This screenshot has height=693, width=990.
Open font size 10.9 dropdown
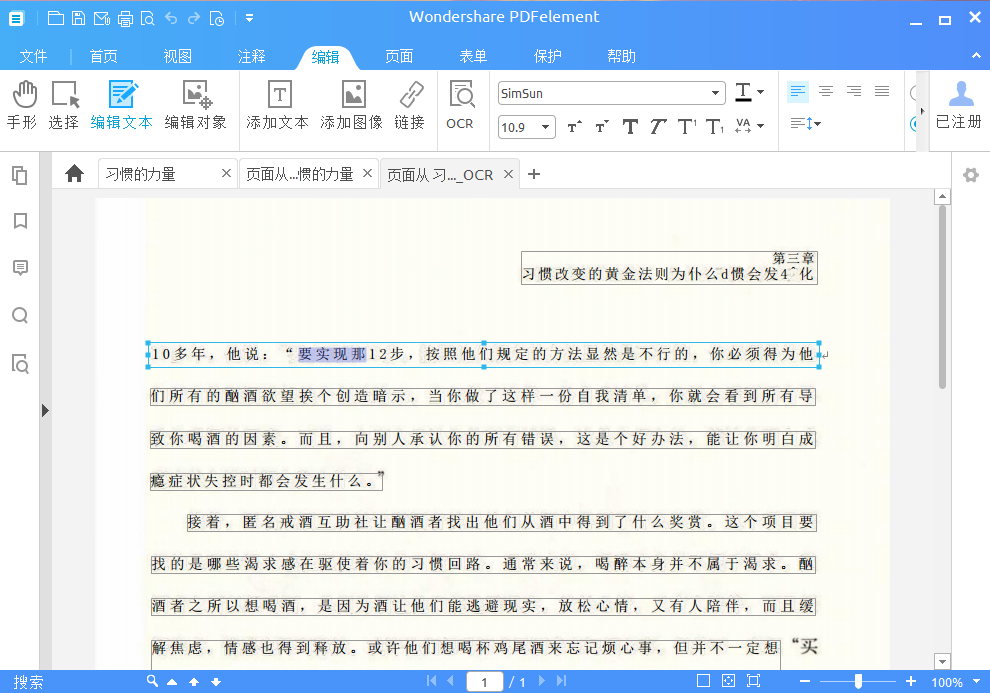(546, 127)
